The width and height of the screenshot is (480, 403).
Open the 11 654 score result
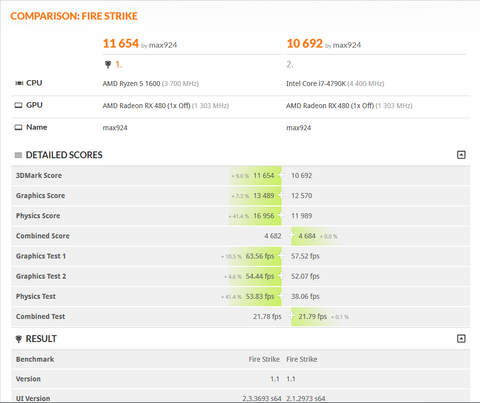click(x=121, y=43)
